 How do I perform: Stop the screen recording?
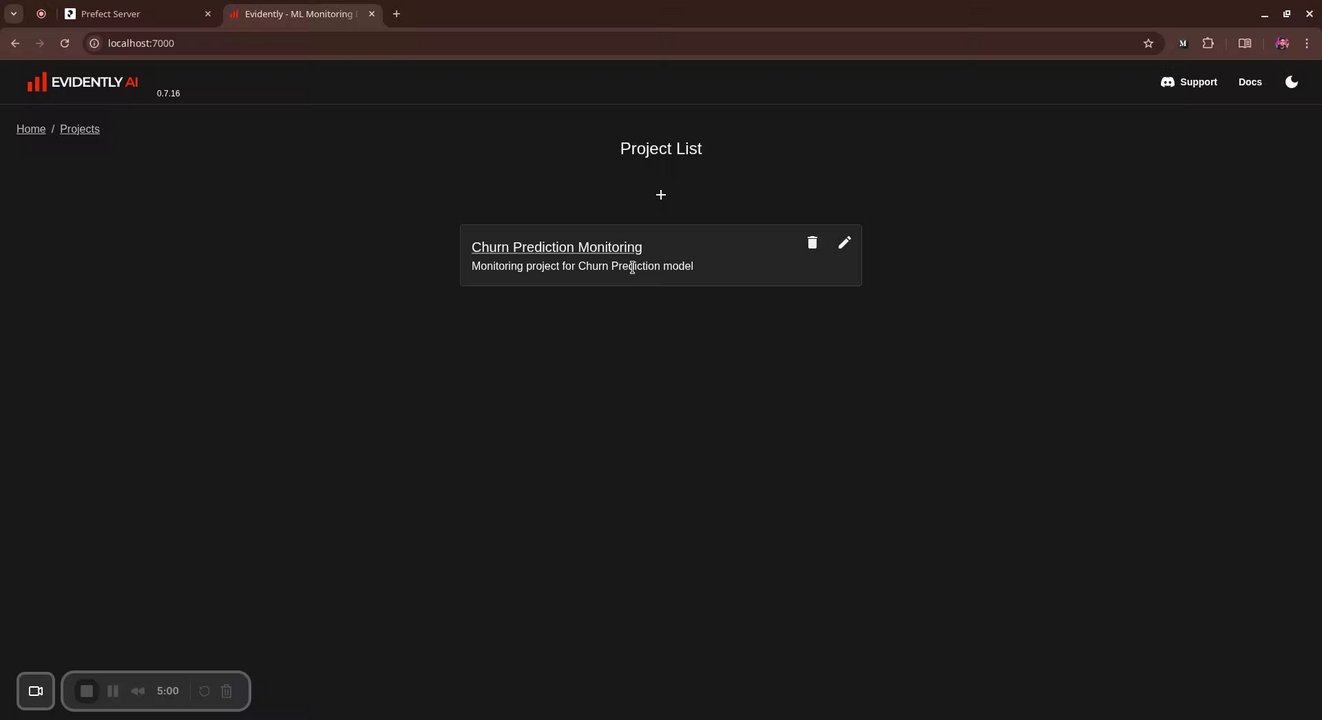click(x=87, y=691)
